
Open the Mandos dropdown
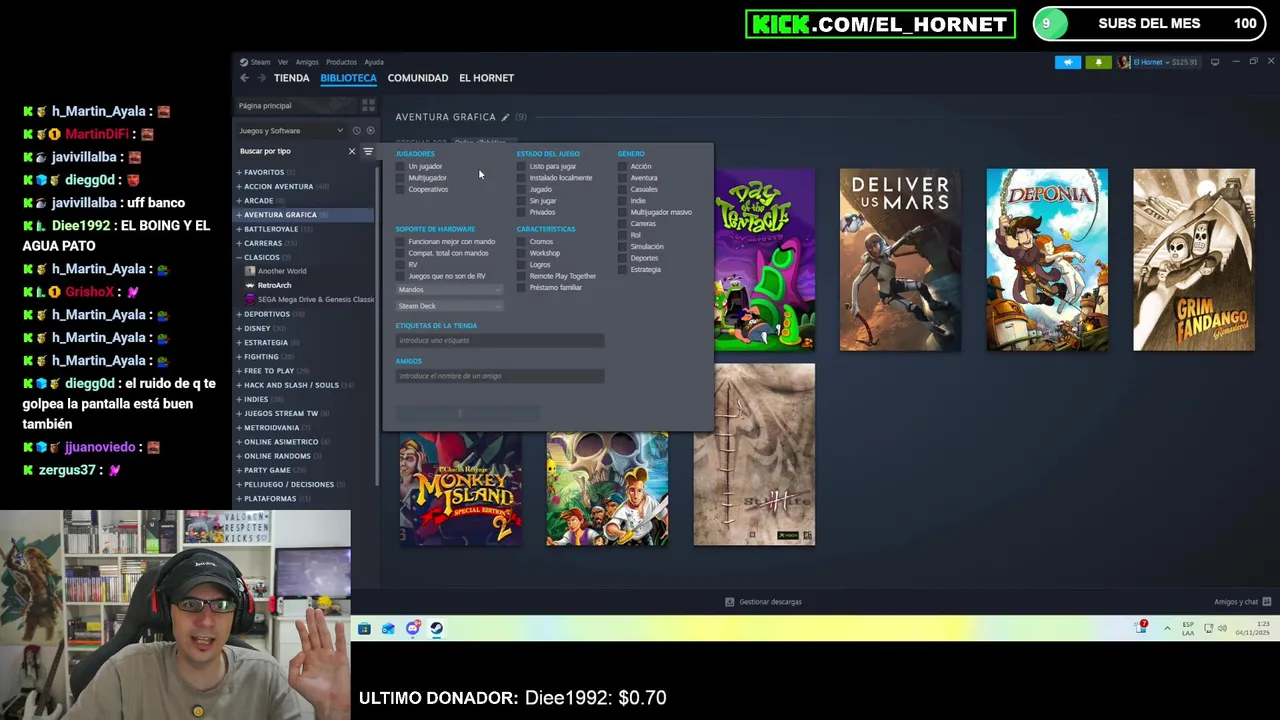pyautogui.click(x=449, y=290)
